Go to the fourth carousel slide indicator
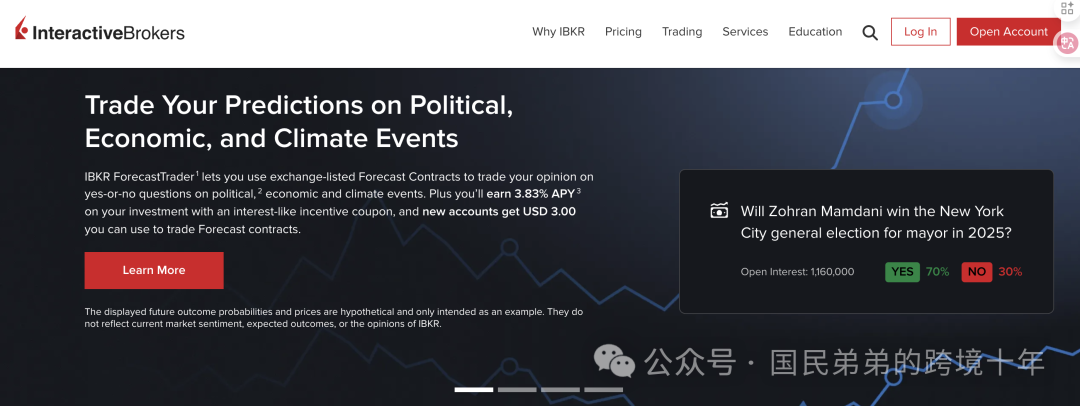This screenshot has width=1080, height=406. [603, 390]
